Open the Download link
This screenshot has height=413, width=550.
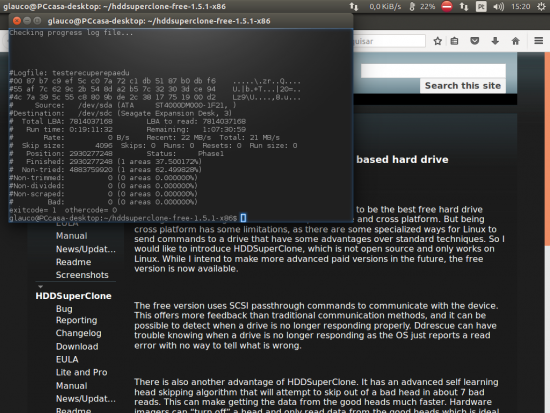(77, 346)
